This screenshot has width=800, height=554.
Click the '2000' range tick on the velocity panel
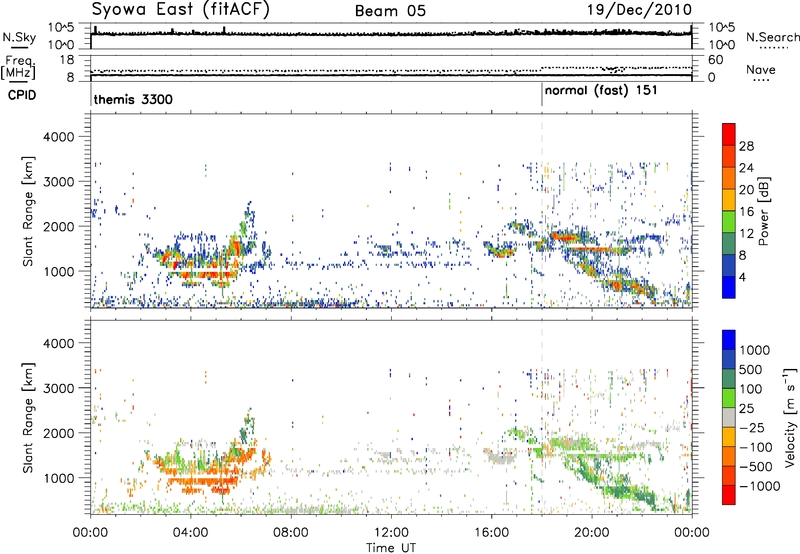pyautogui.click(x=58, y=433)
